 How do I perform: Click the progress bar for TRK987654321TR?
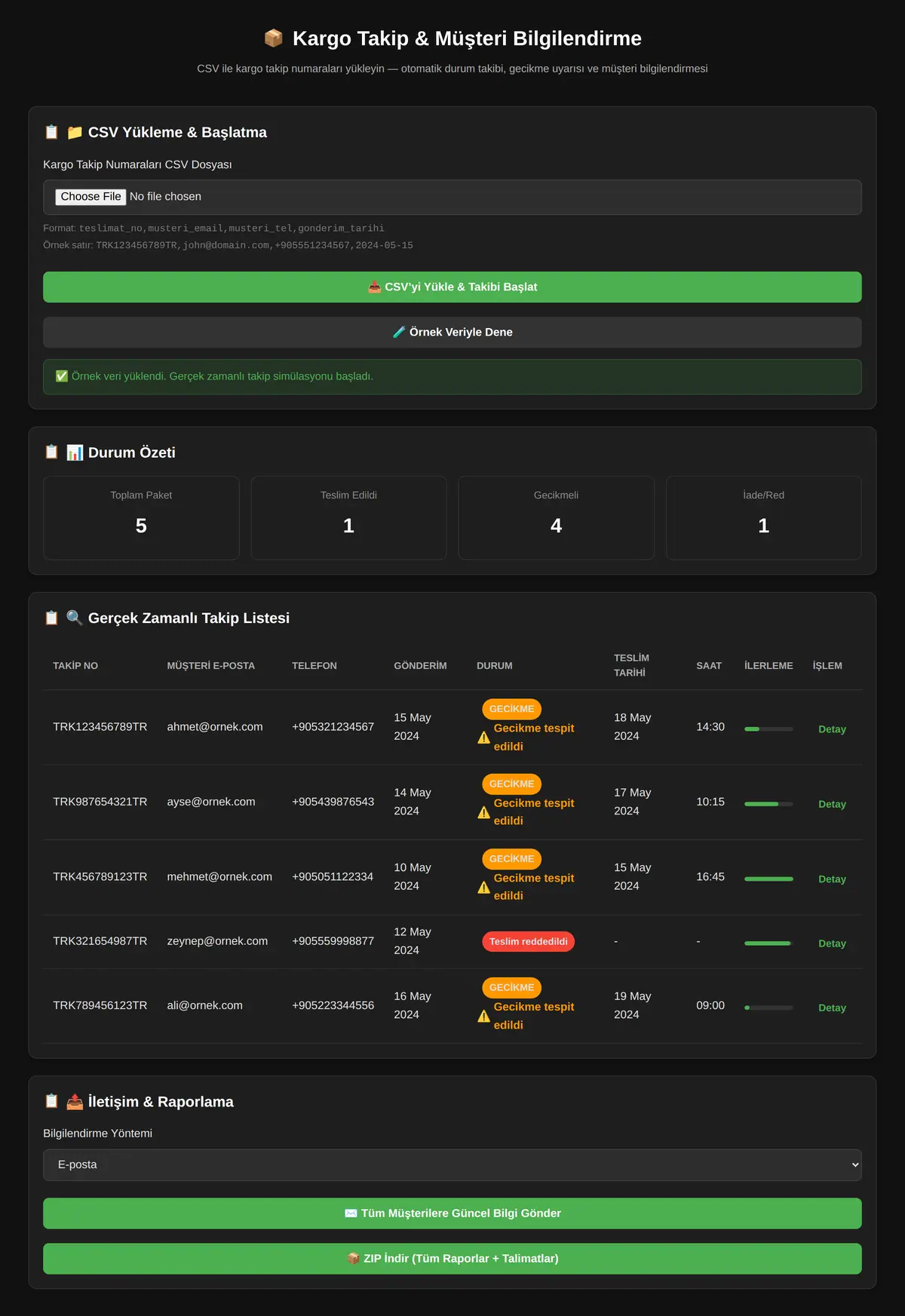(768, 804)
